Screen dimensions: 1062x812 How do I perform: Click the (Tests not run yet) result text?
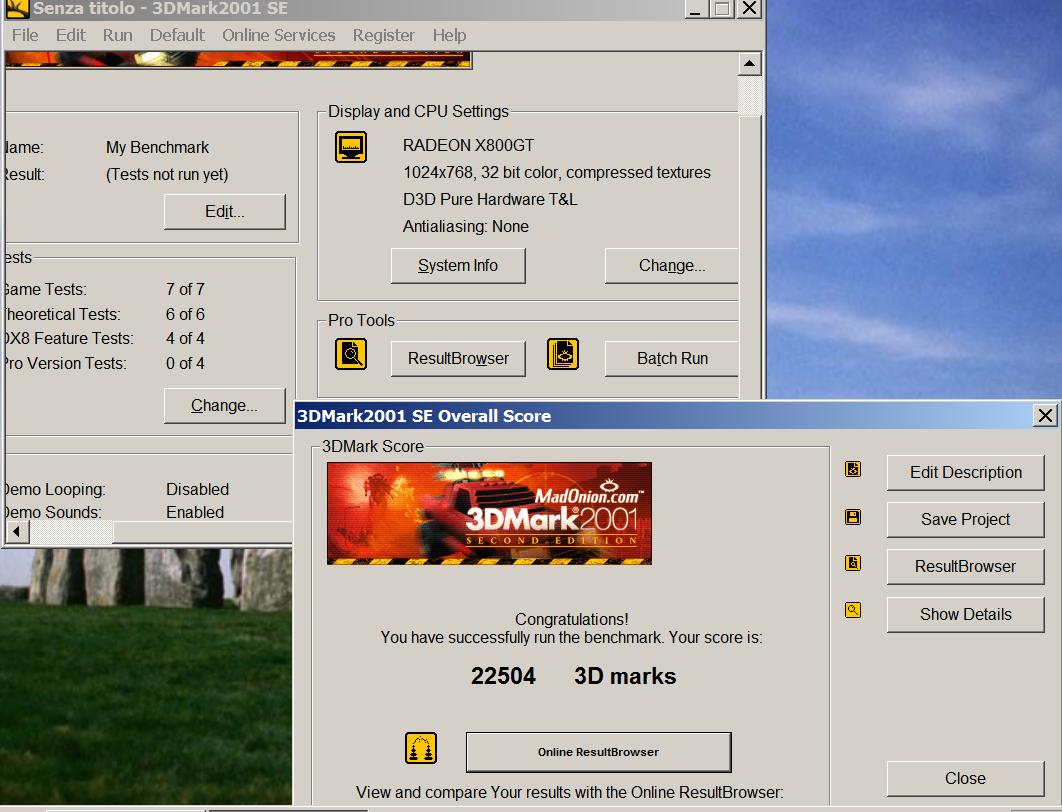(167, 175)
